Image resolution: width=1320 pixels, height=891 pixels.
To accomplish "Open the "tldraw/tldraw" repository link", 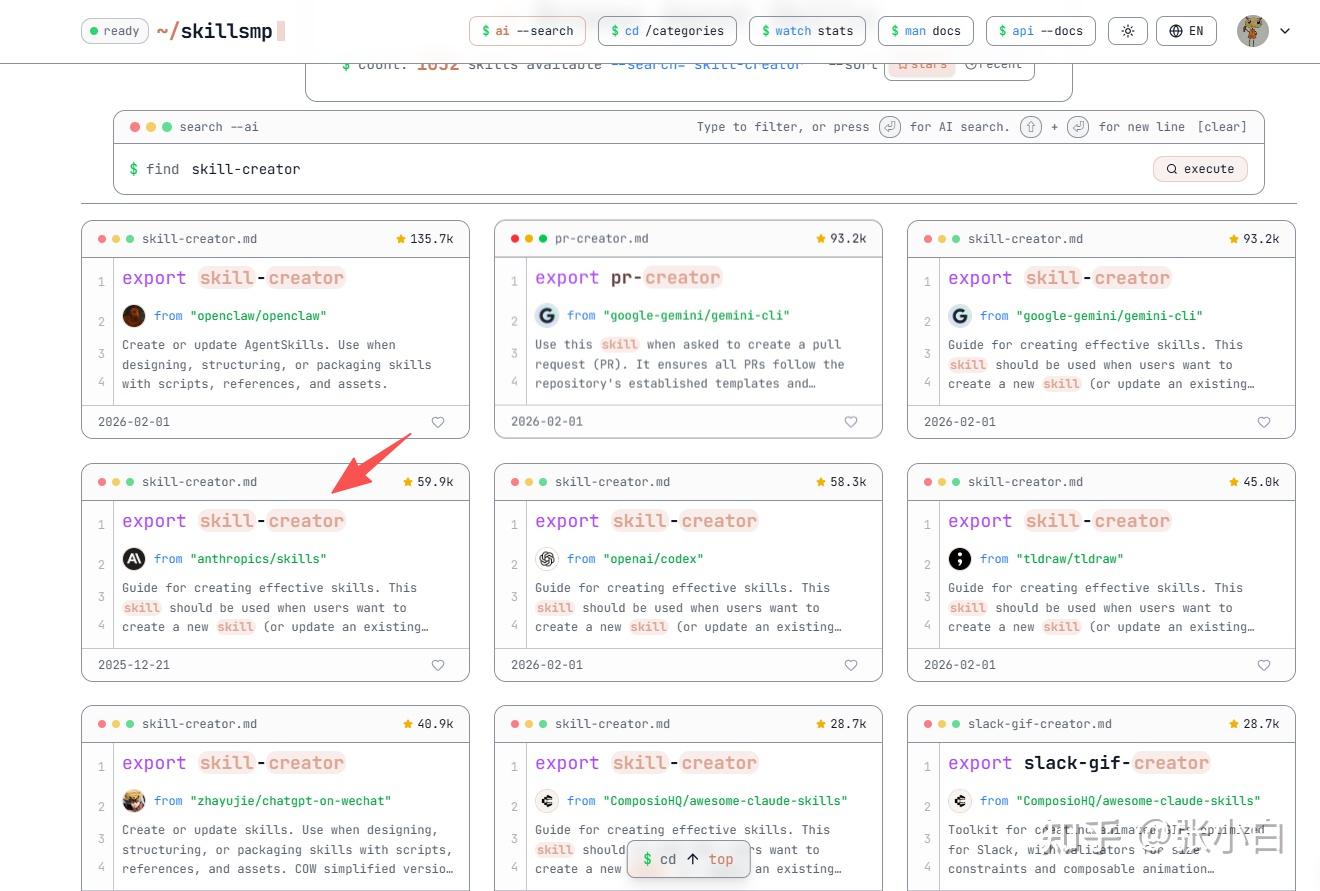I will click(1070, 559).
